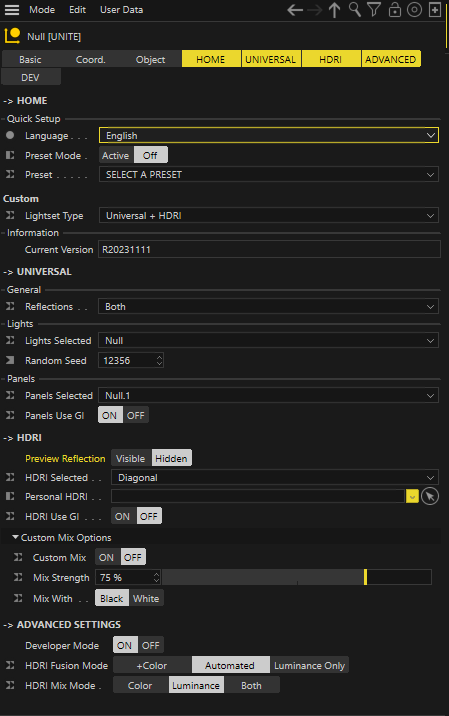
Task: Open the User Data menu
Action: (121, 10)
